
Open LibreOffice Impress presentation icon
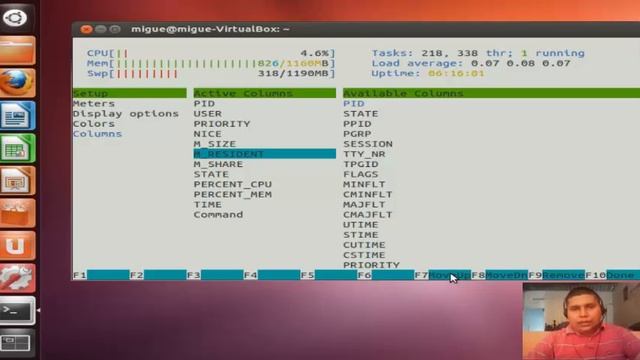click(x=17, y=180)
